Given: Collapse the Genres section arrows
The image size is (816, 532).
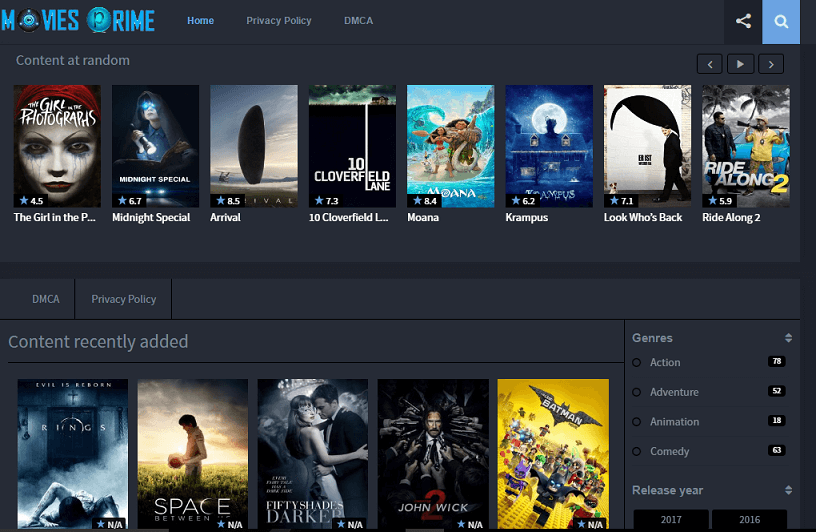Looking at the screenshot, I should click(x=788, y=338).
